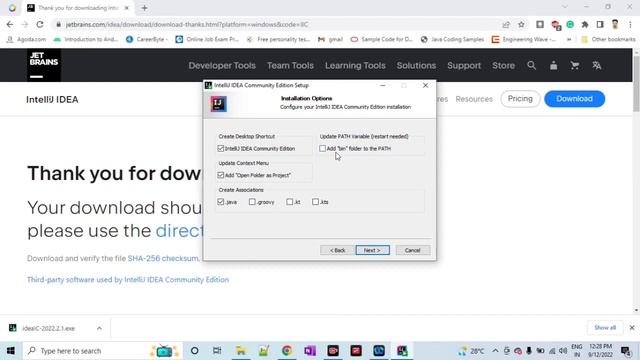This screenshot has width=640, height=360.
Task: Click the volume speaker tray icon
Action: tap(563, 351)
